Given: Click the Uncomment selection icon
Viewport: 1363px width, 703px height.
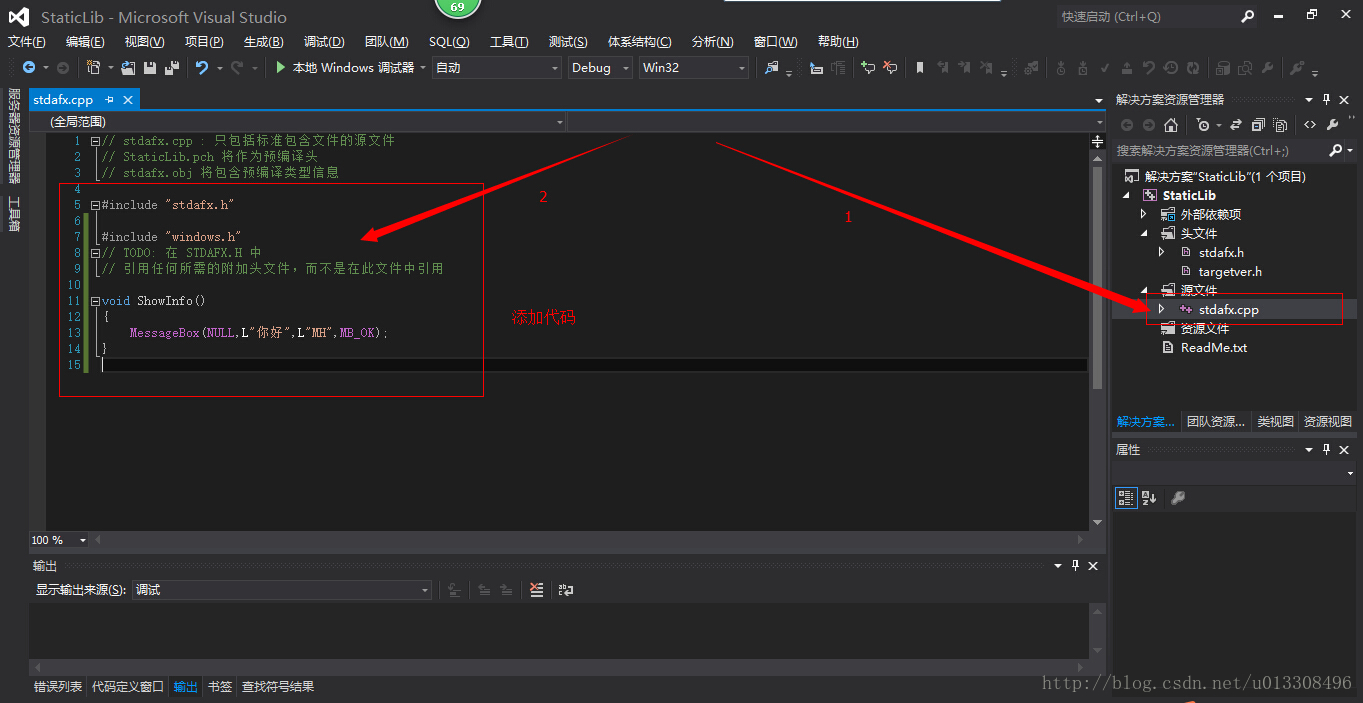Looking at the screenshot, I should [x=889, y=68].
